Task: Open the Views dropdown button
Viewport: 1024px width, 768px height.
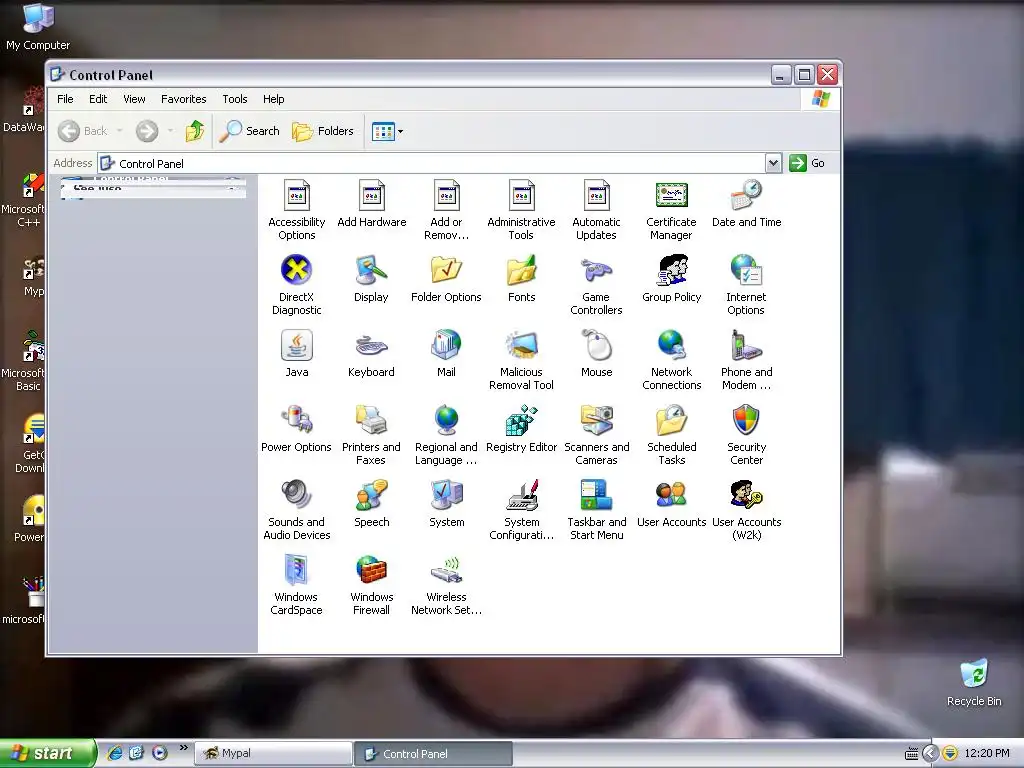Action: click(387, 131)
